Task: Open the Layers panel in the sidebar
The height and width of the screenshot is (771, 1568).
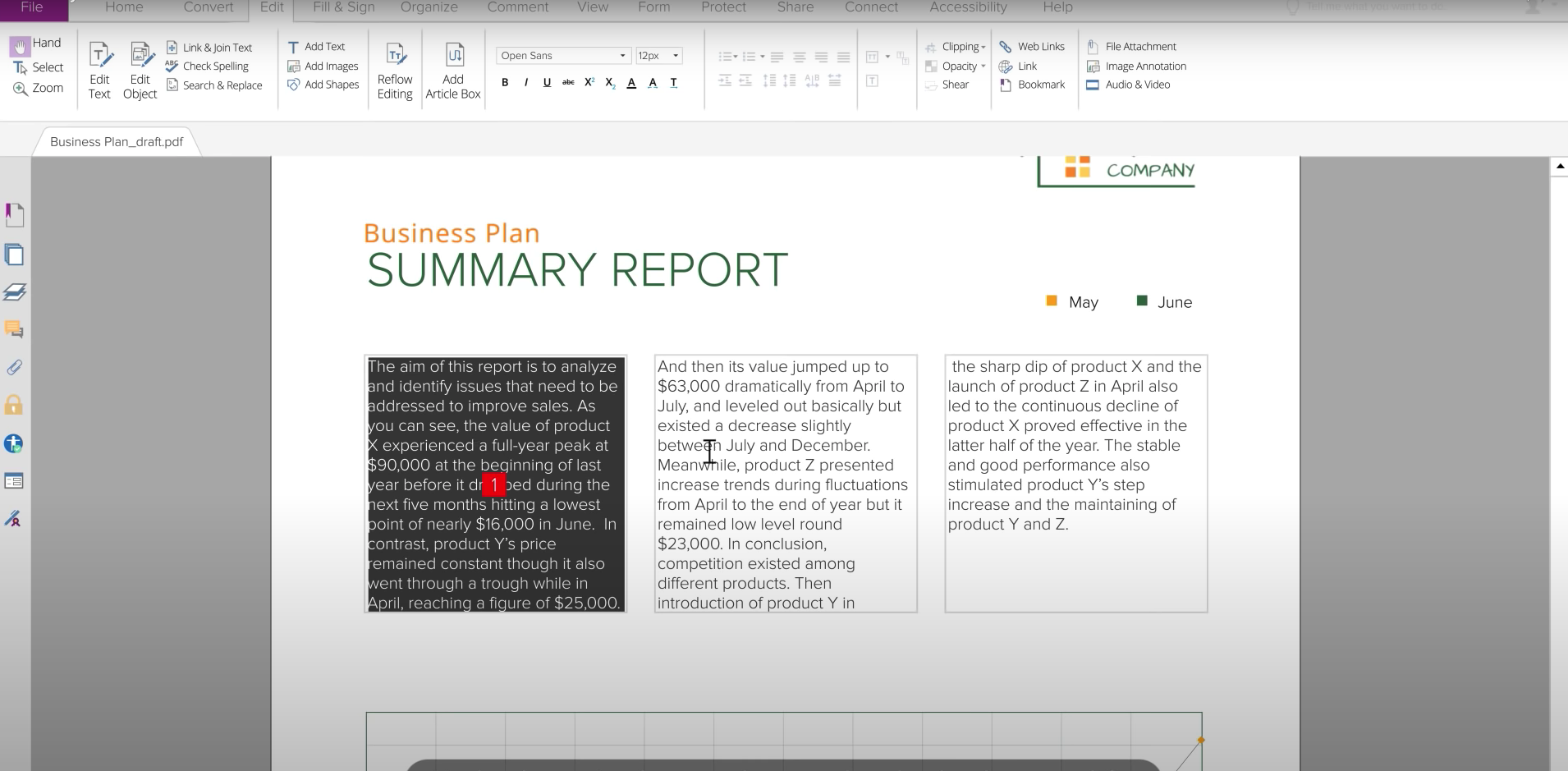Action: [x=15, y=292]
